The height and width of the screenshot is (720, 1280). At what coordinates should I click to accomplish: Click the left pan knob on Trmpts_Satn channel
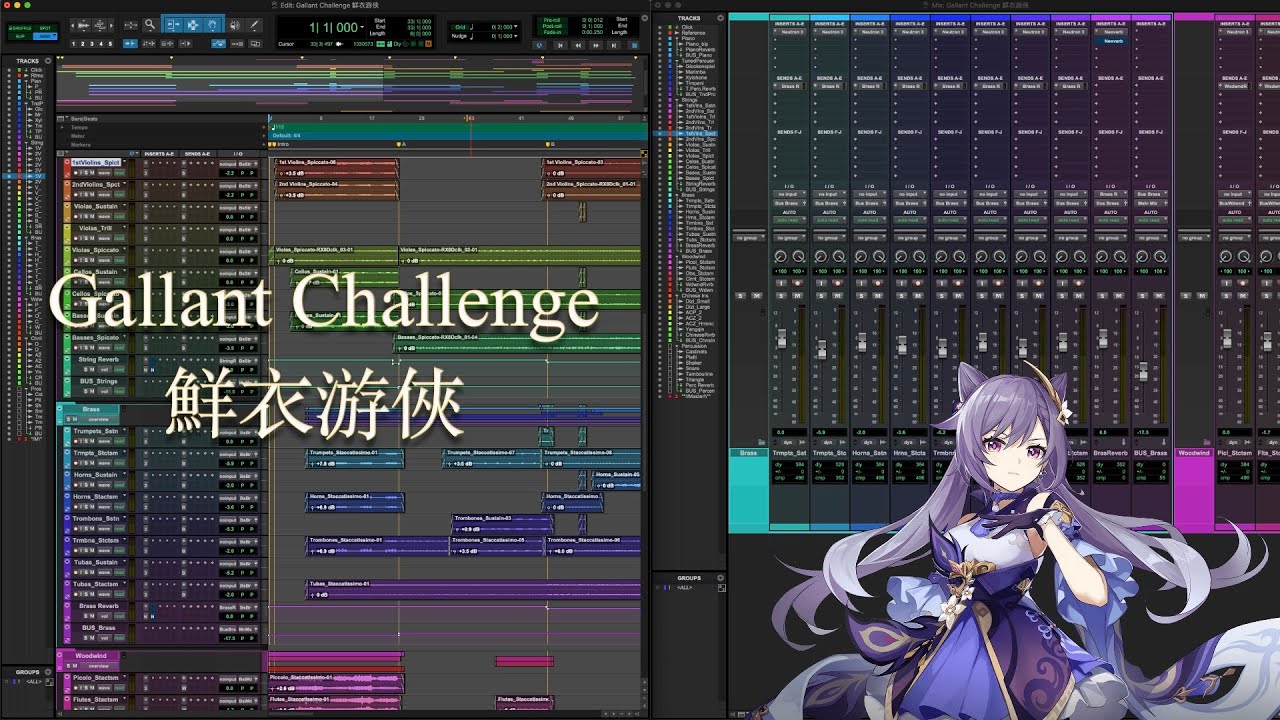pyautogui.click(x=780, y=256)
